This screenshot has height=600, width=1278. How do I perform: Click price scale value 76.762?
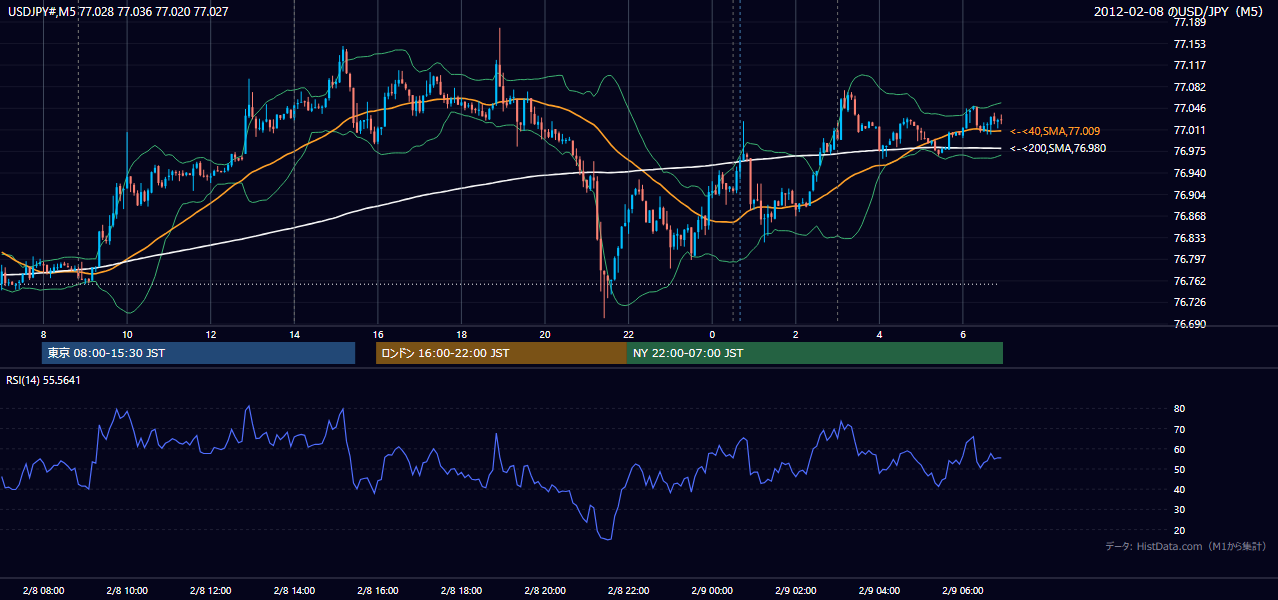[x=1190, y=281]
